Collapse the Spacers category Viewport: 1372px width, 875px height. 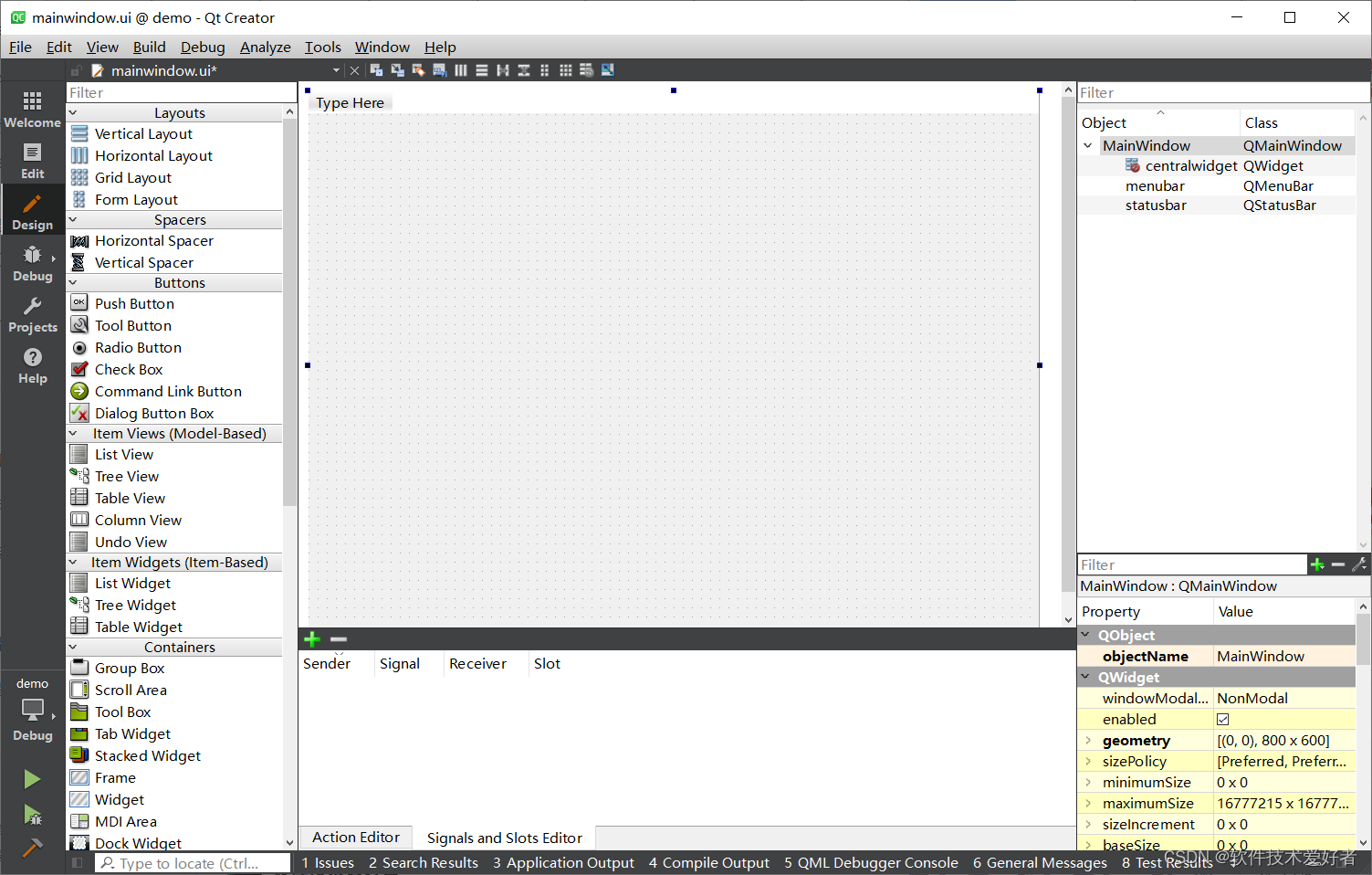coord(73,219)
